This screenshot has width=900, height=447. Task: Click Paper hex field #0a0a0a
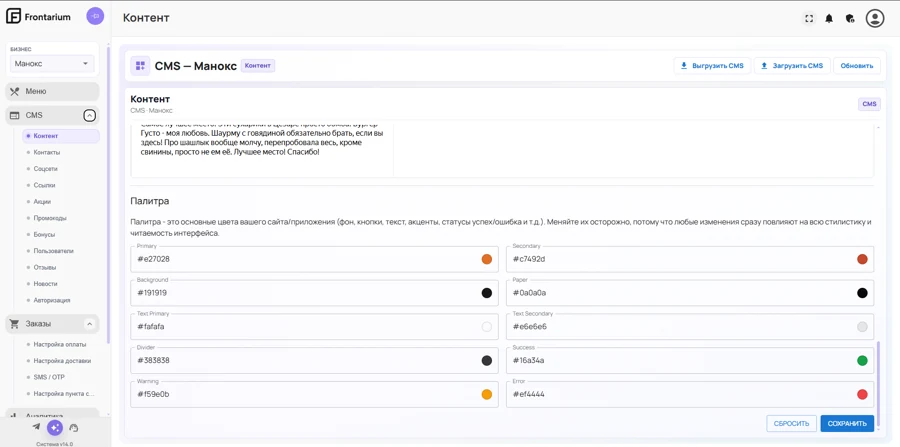(690, 293)
